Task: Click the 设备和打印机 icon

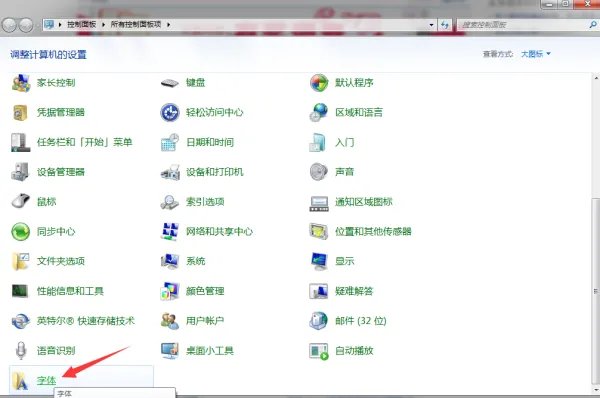Action: (170, 172)
